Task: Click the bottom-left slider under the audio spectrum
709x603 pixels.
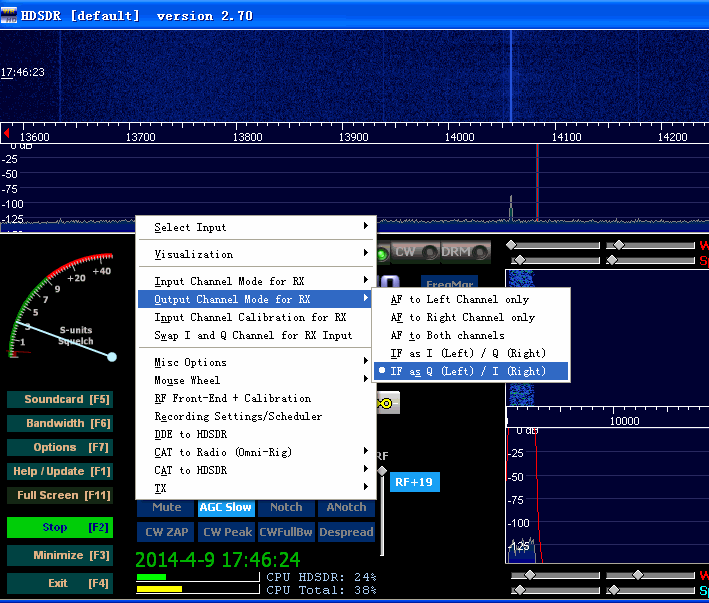Action: [x=555, y=590]
